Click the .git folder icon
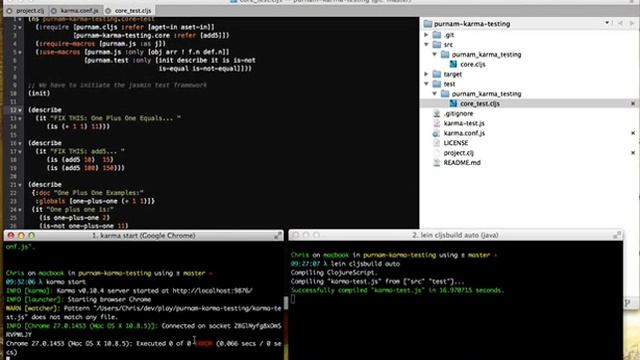640x360 pixels. point(437,35)
